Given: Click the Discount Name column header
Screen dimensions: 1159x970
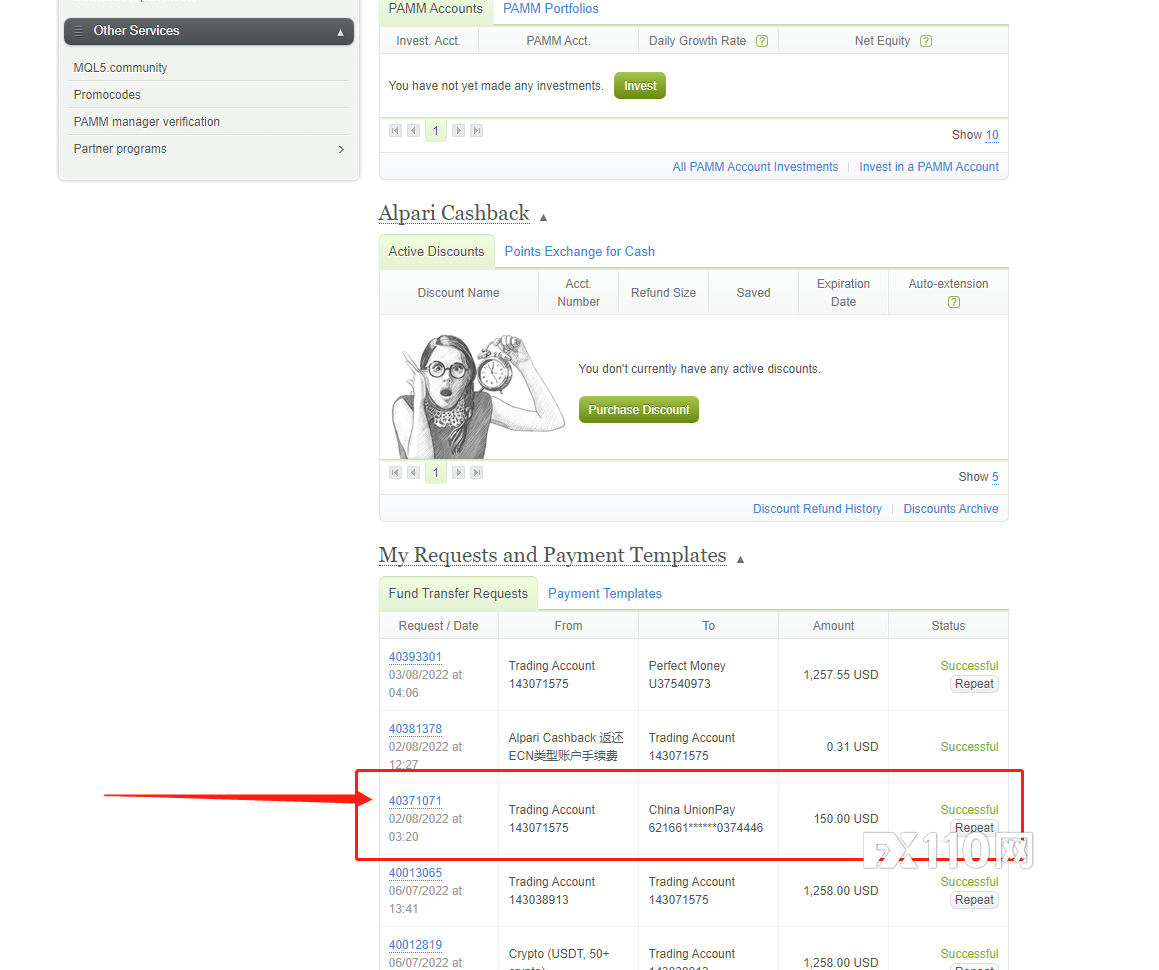Looking at the screenshot, I should tap(458, 293).
